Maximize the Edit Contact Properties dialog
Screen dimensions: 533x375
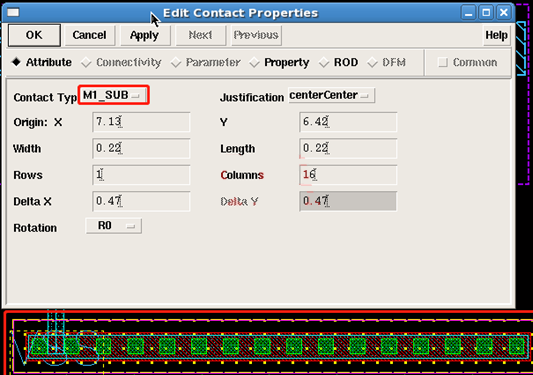(486, 13)
